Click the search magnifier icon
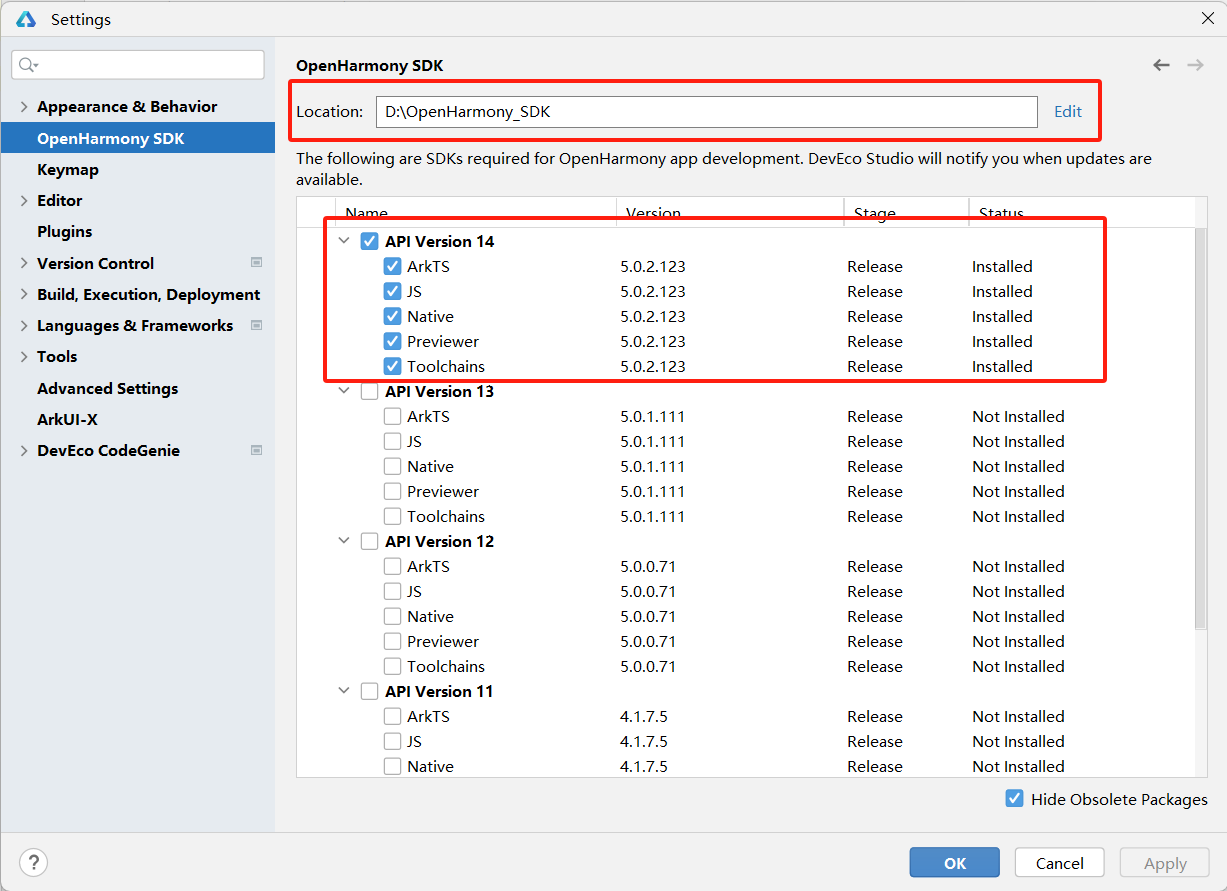This screenshot has height=891, width=1227. point(28,65)
